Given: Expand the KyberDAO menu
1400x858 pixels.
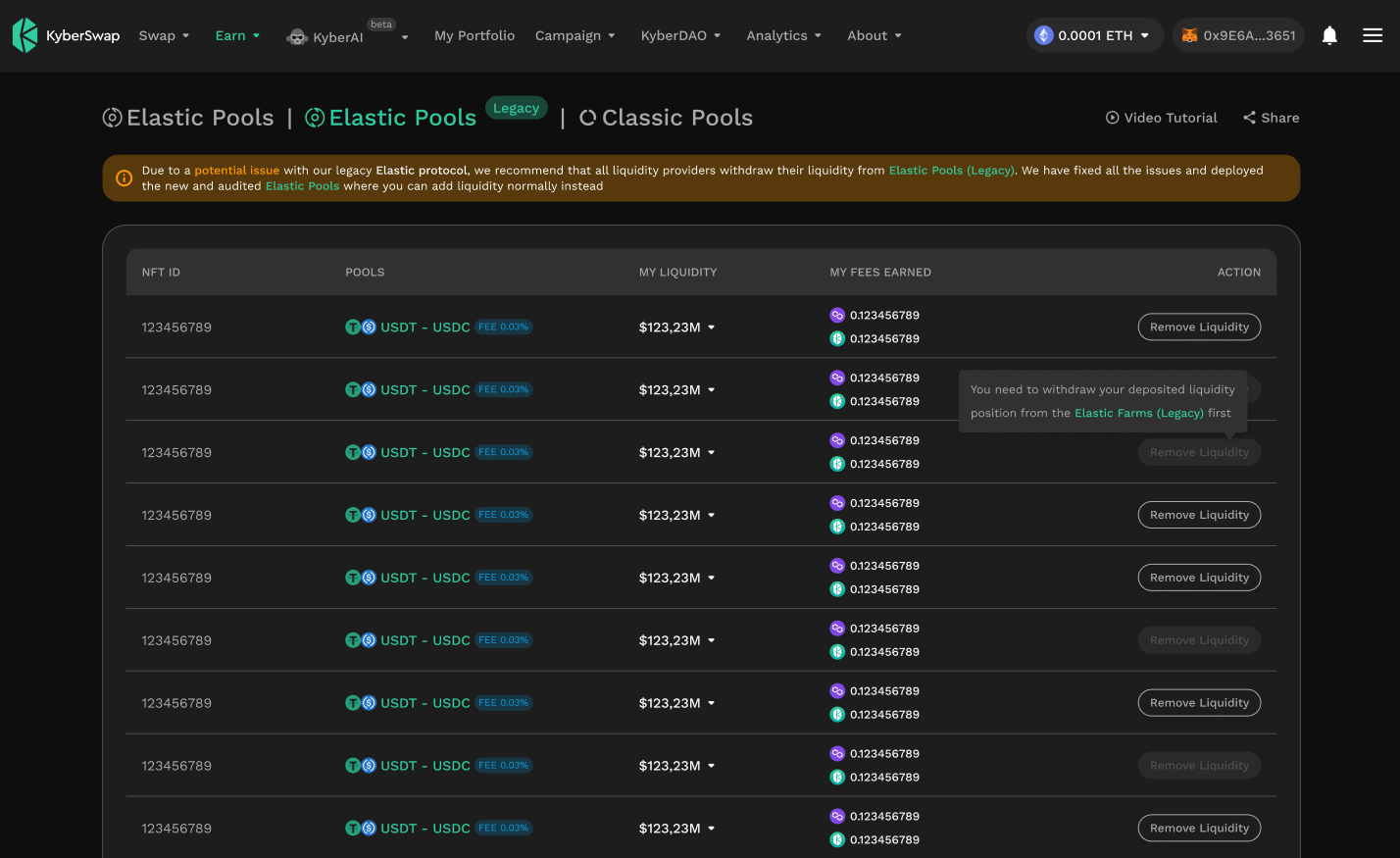Looking at the screenshot, I should click(680, 35).
